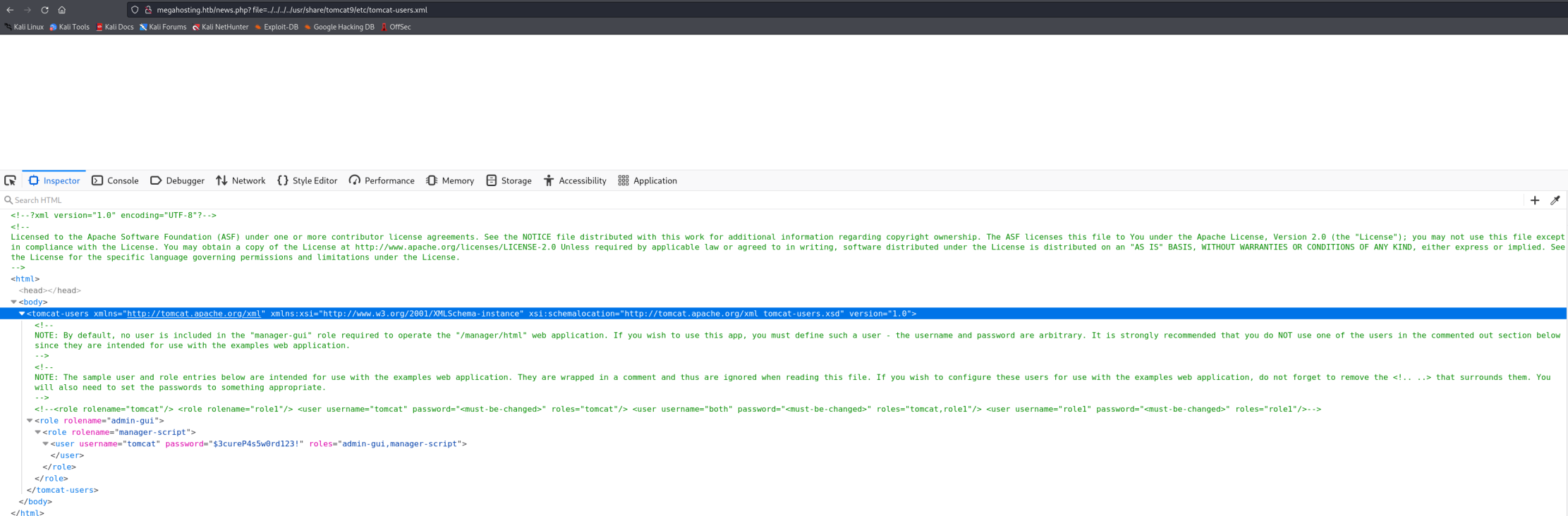Click the Search HTML input field
This screenshot has width=1568, height=516.
pyautogui.click(x=353, y=200)
